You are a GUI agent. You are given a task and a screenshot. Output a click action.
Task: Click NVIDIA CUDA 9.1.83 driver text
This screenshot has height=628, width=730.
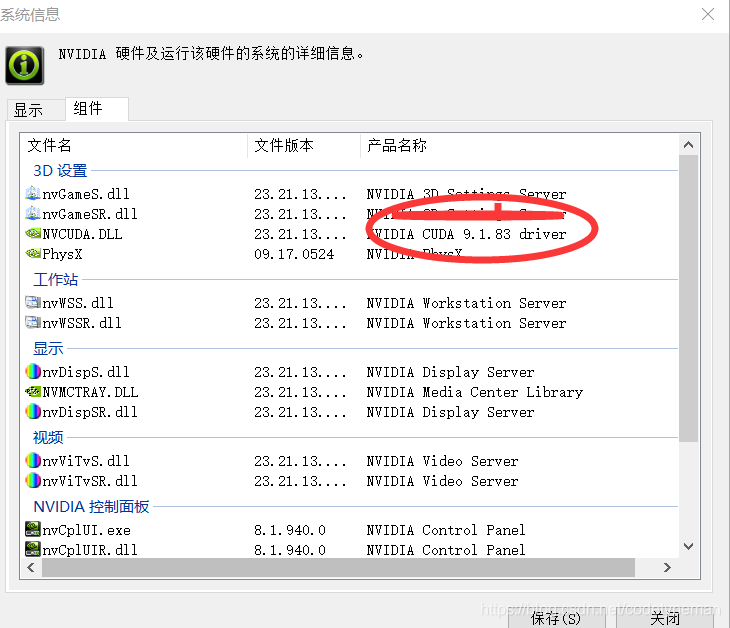pos(466,234)
